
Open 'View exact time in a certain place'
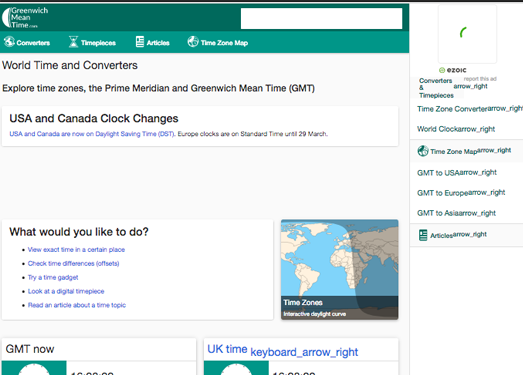[76, 250]
